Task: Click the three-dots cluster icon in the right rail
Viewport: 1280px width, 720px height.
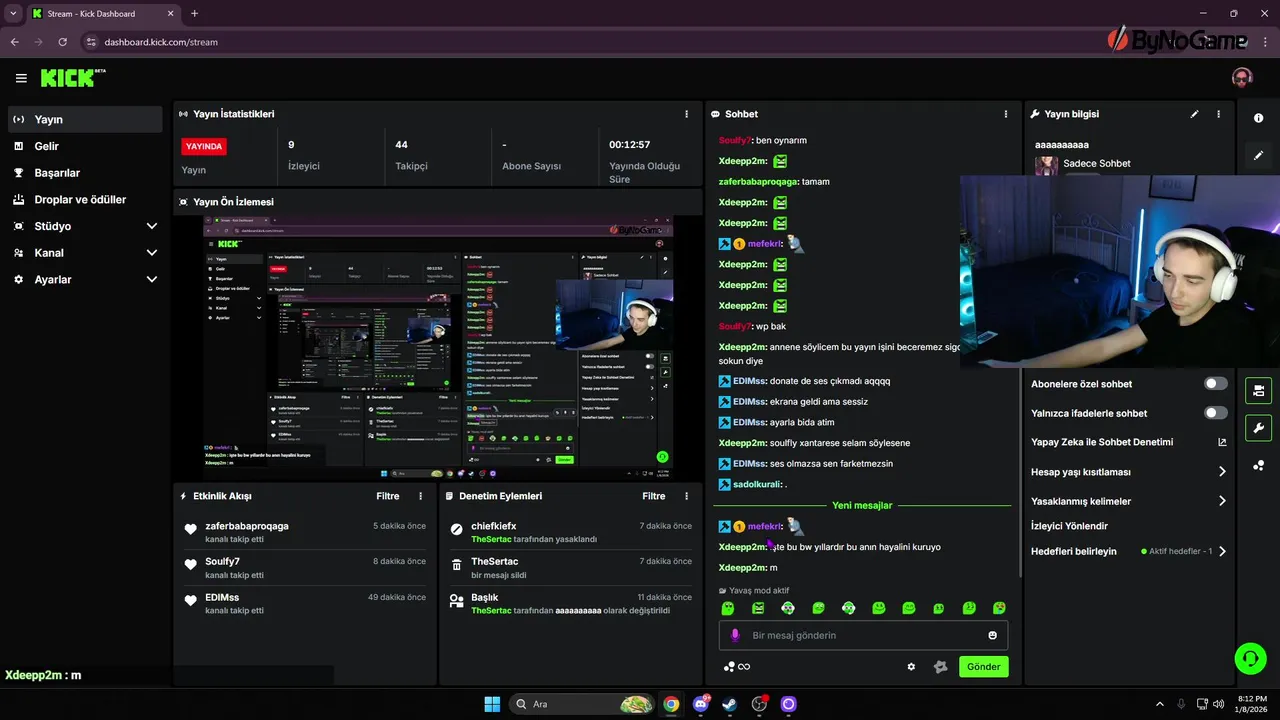Action: tap(1259, 465)
